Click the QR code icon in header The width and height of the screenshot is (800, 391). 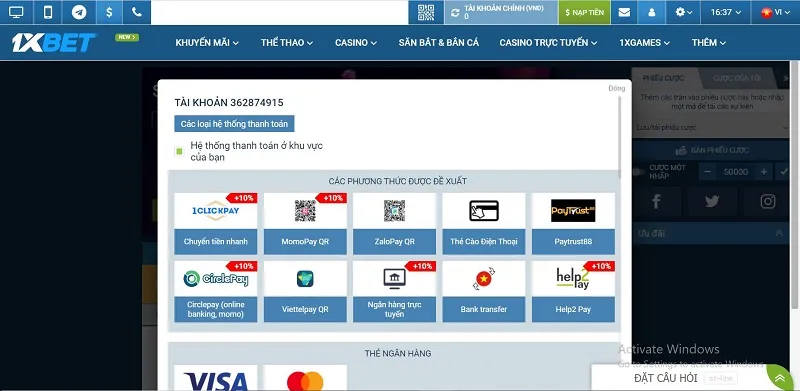point(426,12)
